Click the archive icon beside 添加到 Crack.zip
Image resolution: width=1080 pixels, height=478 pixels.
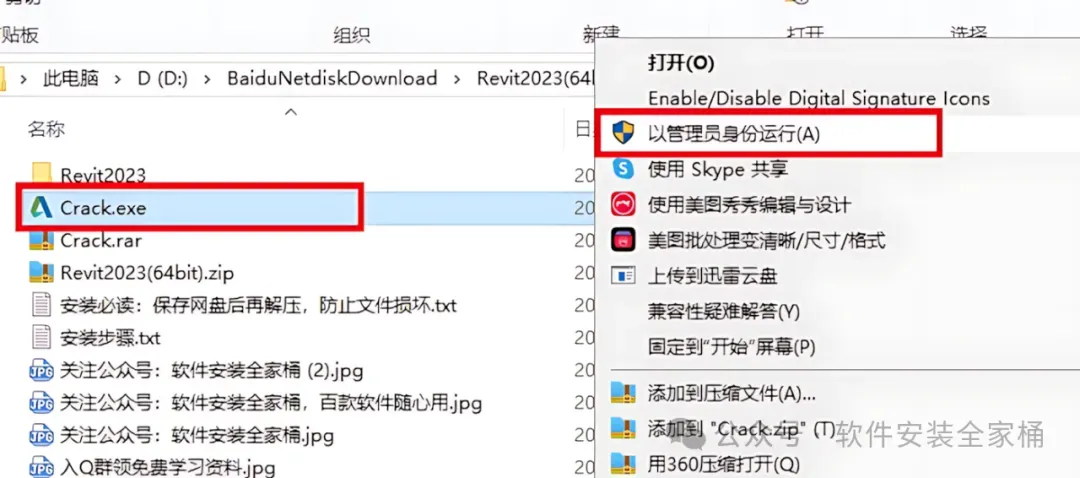coord(623,429)
